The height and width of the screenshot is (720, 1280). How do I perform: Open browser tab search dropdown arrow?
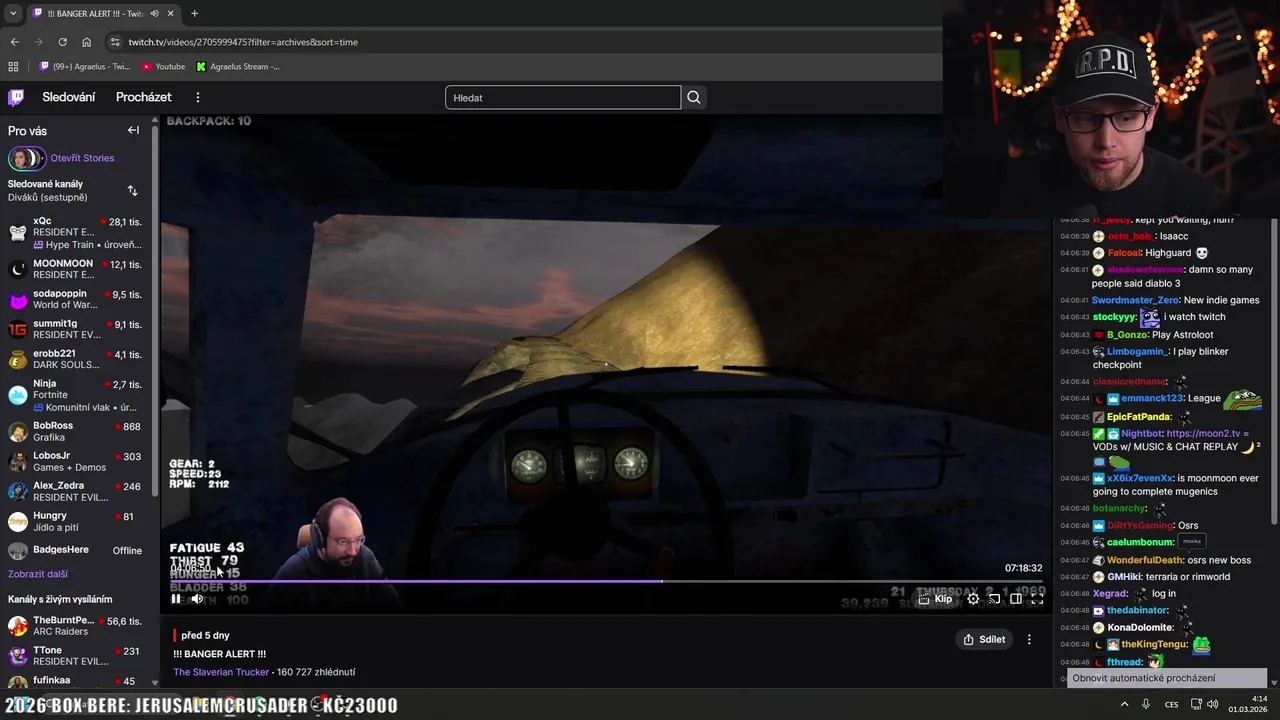coord(13,13)
